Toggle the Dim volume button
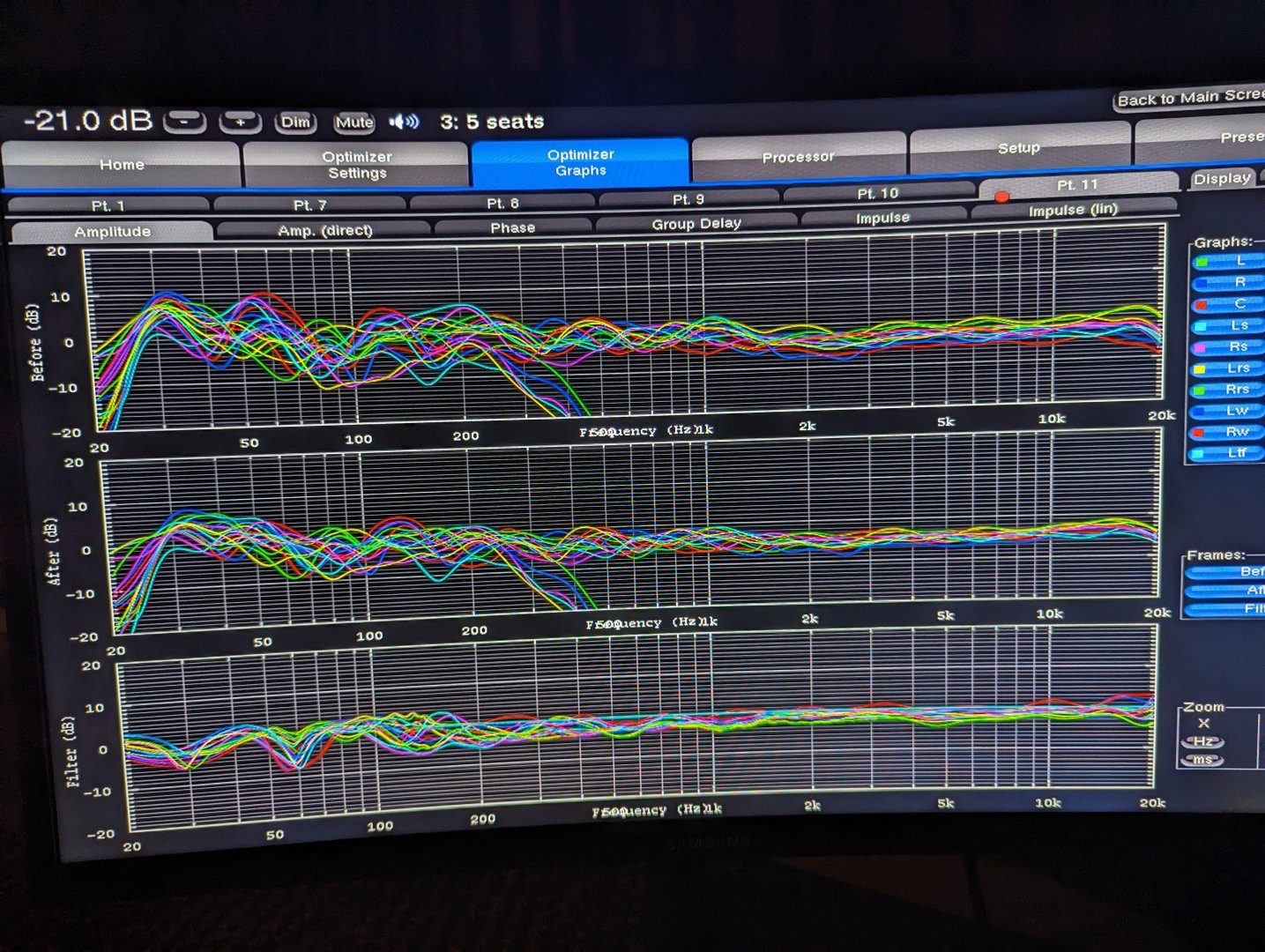 295,122
